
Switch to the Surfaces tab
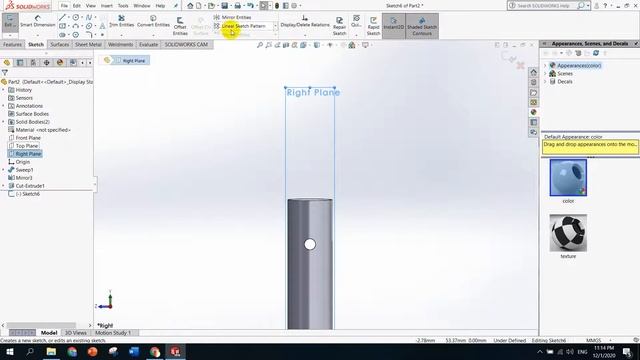click(x=60, y=44)
